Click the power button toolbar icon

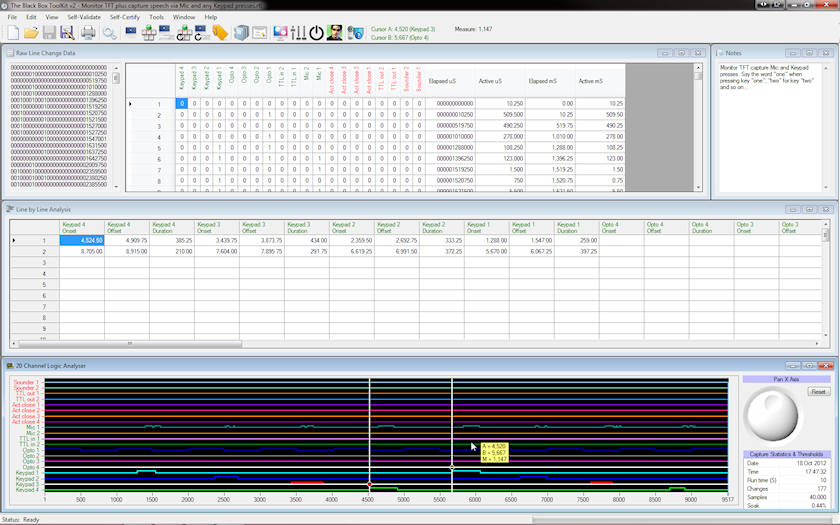point(316,33)
